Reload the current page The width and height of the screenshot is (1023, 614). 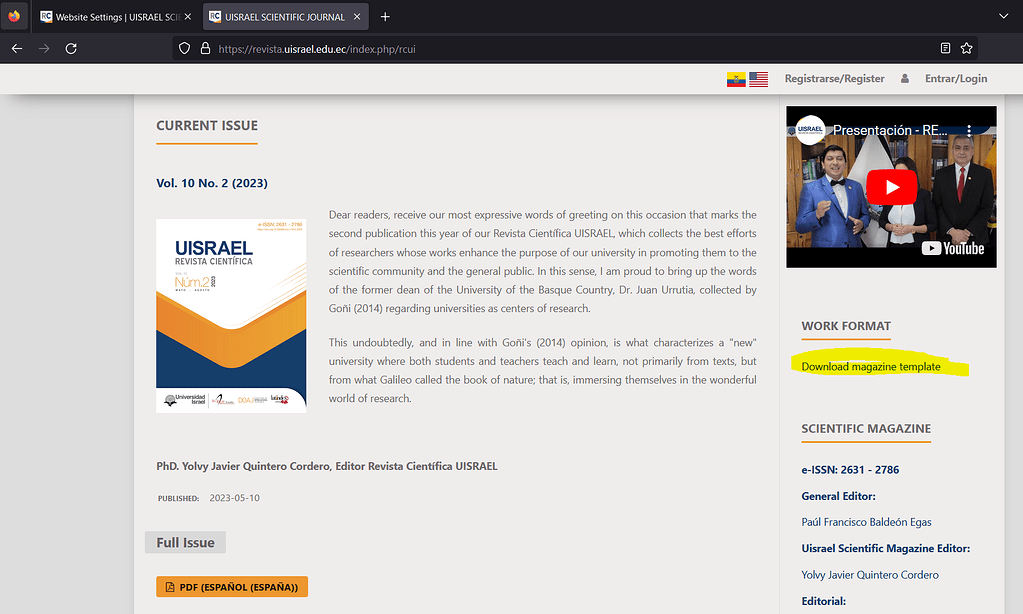point(70,48)
